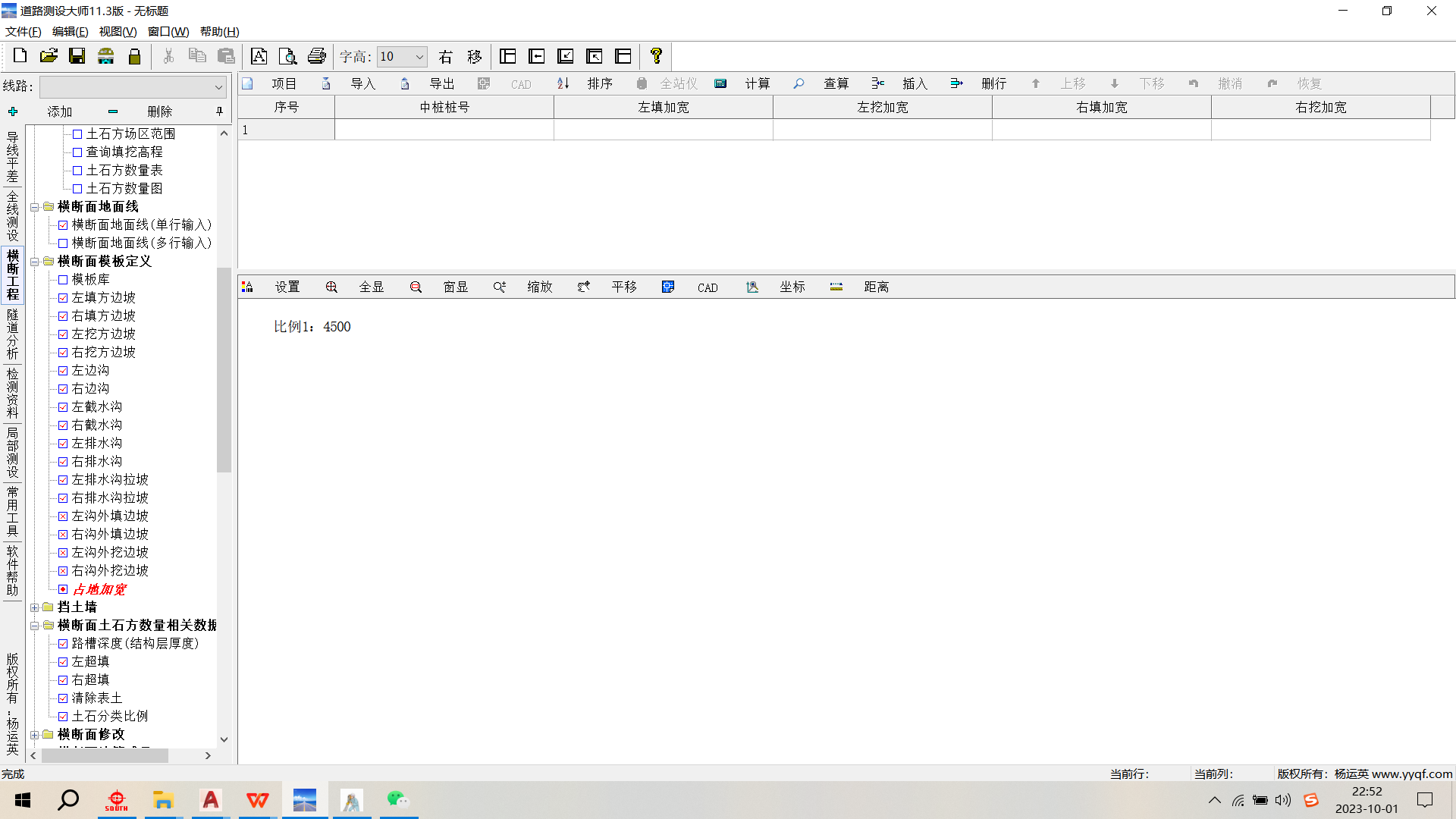Image resolution: width=1456 pixels, height=819 pixels.
Task: Open the 线路 route combo box
Action: [x=218, y=87]
